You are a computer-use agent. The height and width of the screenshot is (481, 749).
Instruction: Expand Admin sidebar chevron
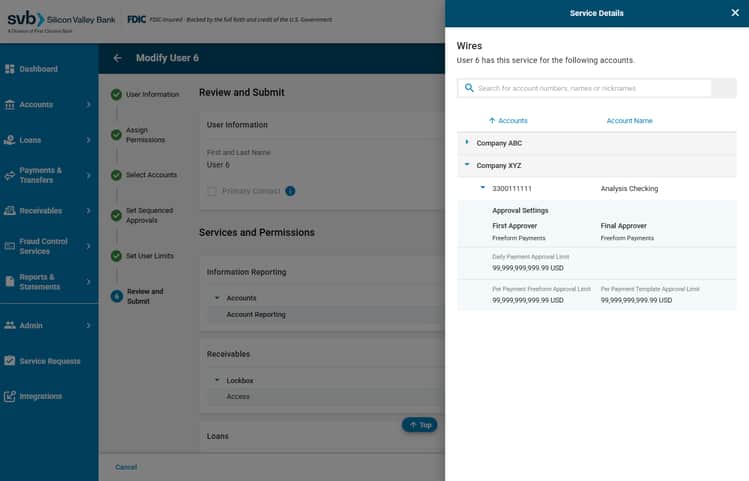pos(88,325)
